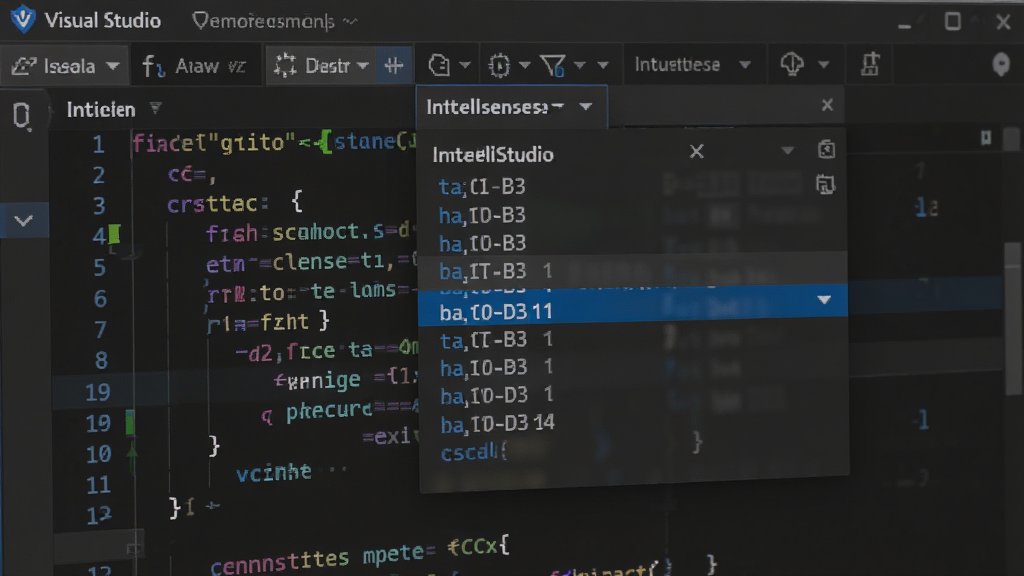The height and width of the screenshot is (576, 1024).
Task: Collapse the sidebar chevron expander
Action: 24,221
